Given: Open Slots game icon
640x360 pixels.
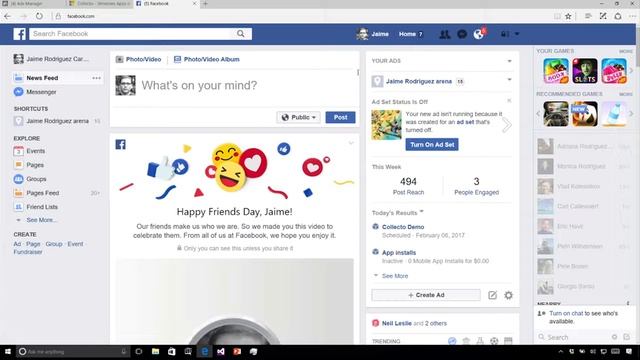Looking at the screenshot, I should tap(584, 71).
